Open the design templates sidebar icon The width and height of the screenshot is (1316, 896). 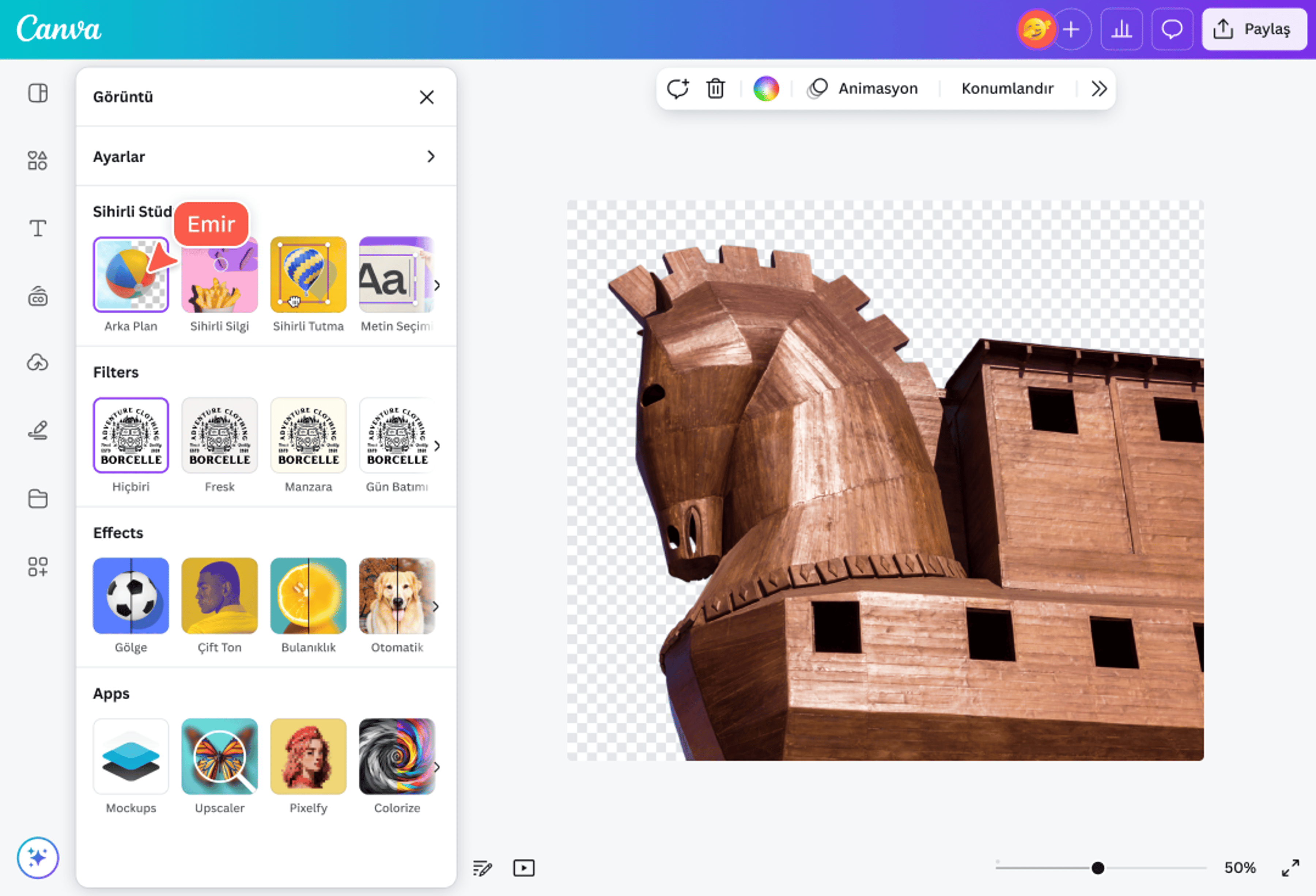(38, 93)
